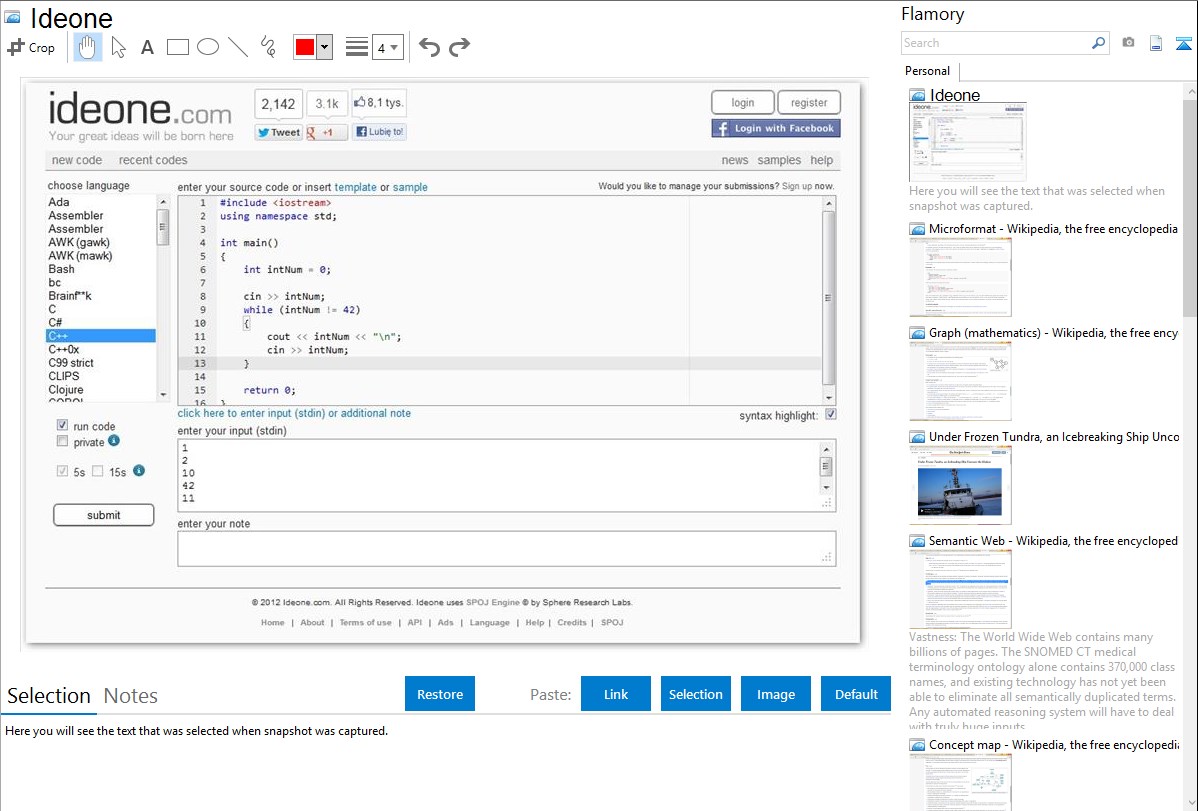Select the ellipse drawing tool
Image resolution: width=1198 pixels, height=811 pixels.
pos(208,47)
